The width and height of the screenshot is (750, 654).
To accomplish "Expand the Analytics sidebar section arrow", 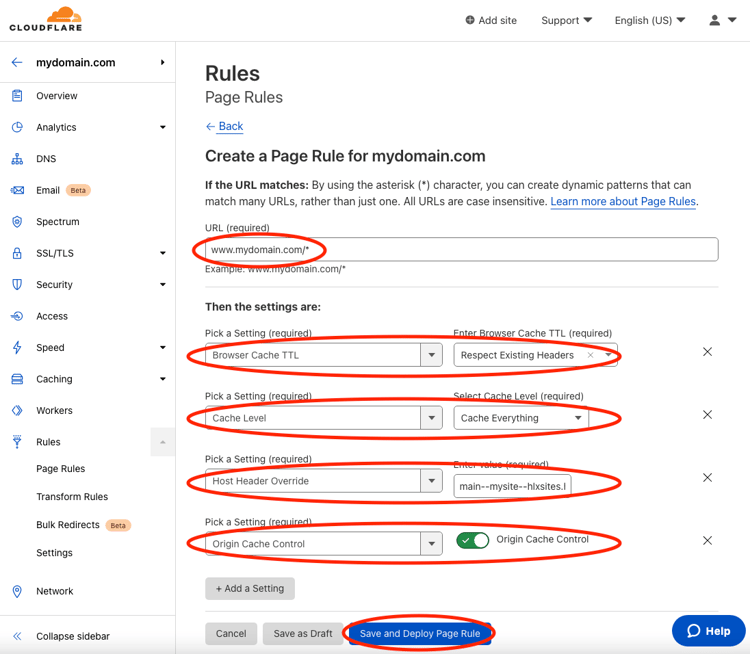I will click(163, 127).
